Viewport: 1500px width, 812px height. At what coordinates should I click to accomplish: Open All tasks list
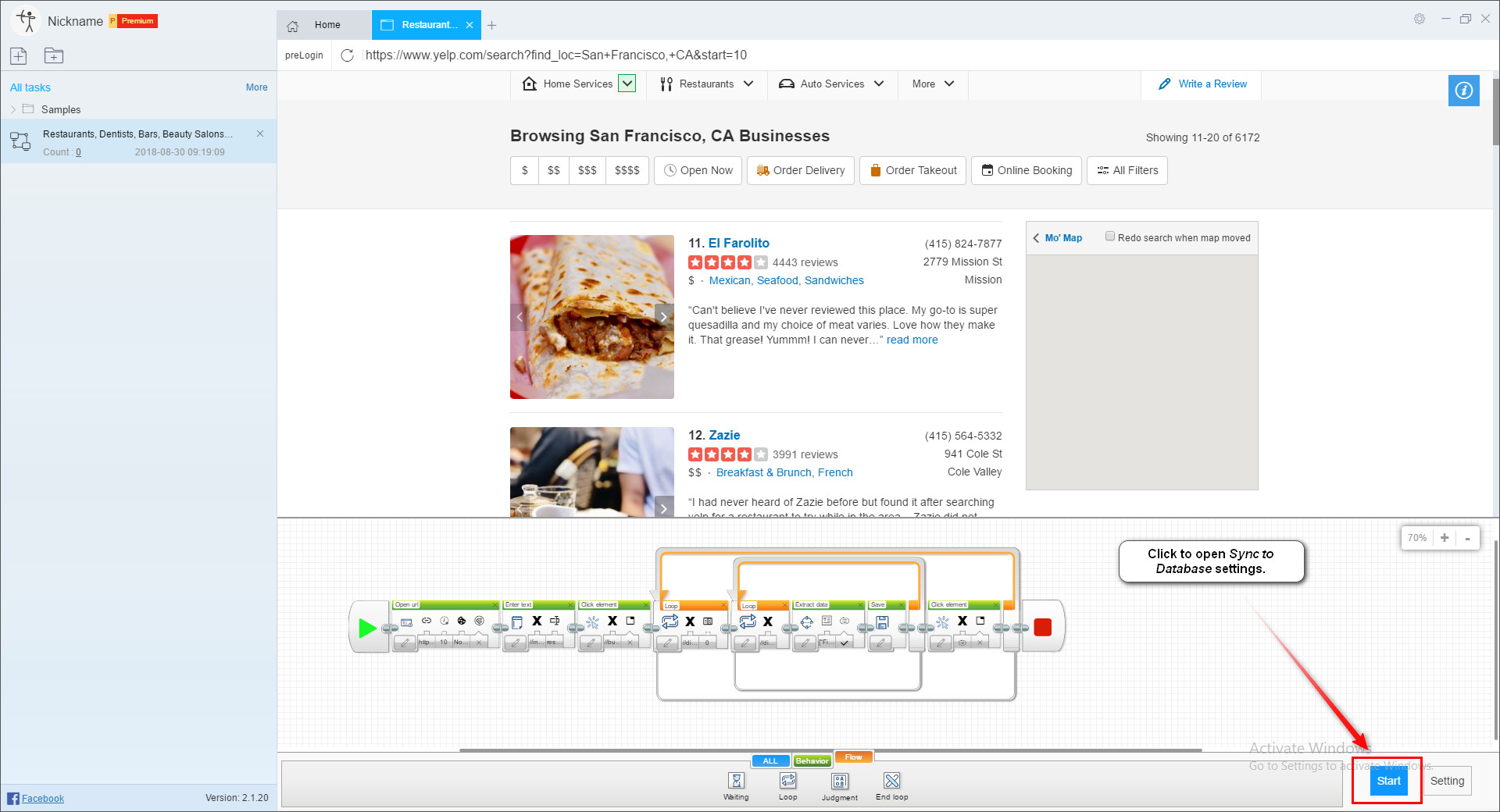click(30, 87)
